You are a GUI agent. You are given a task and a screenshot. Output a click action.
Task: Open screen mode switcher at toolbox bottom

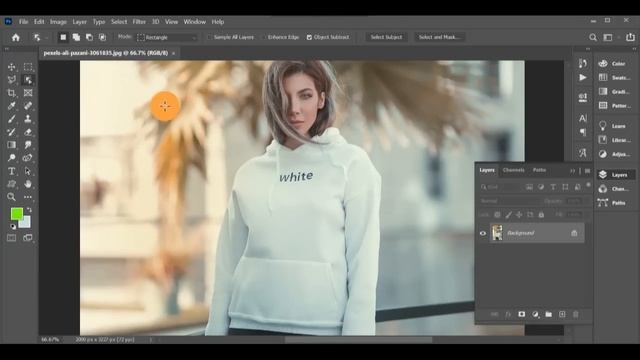[x=28, y=238]
